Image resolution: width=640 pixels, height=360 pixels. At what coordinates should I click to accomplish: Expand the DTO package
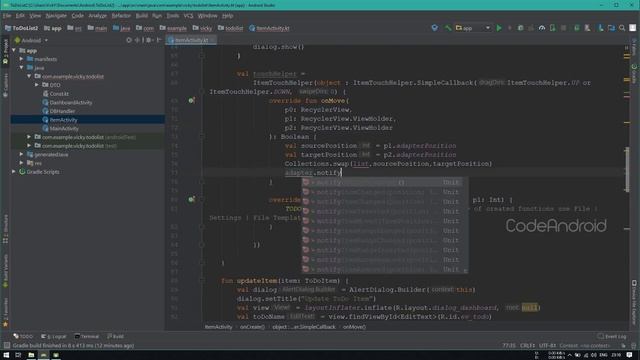pos(37,85)
